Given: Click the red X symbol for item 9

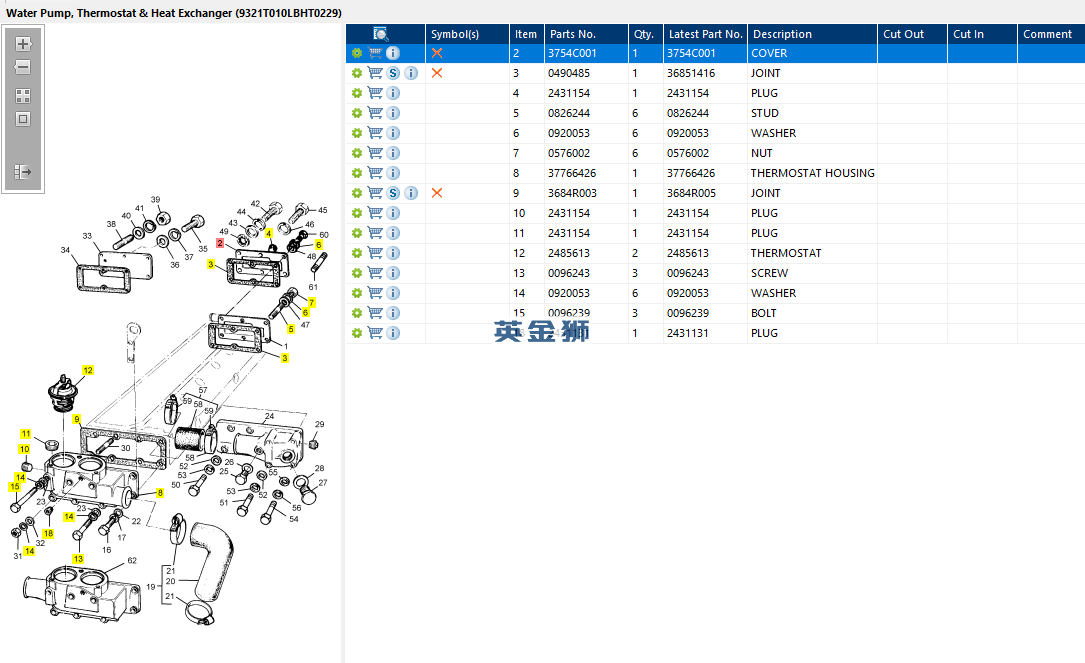Looking at the screenshot, I should (437, 193).
